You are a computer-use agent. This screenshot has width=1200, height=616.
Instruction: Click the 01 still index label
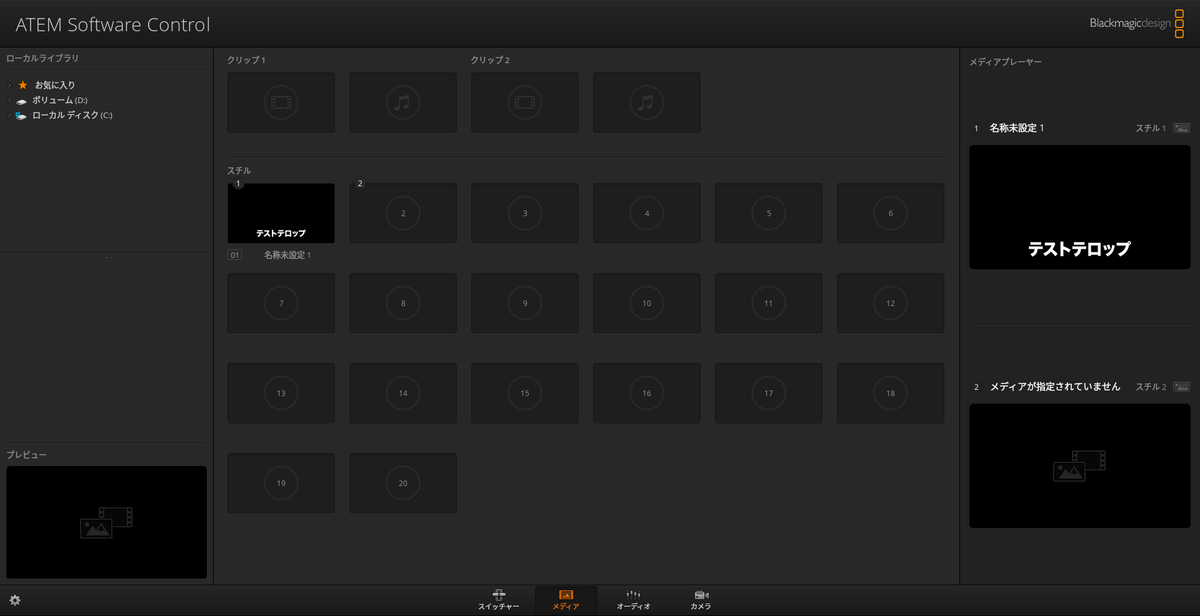click(235, 256)
